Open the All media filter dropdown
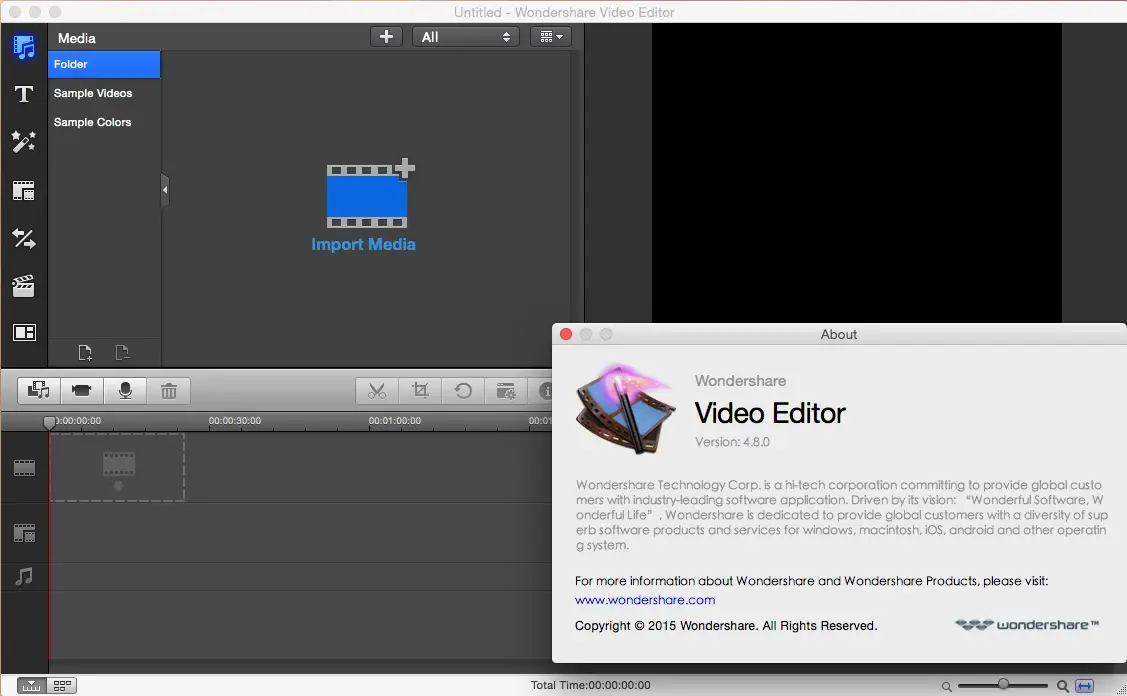 tap(466, 37)
